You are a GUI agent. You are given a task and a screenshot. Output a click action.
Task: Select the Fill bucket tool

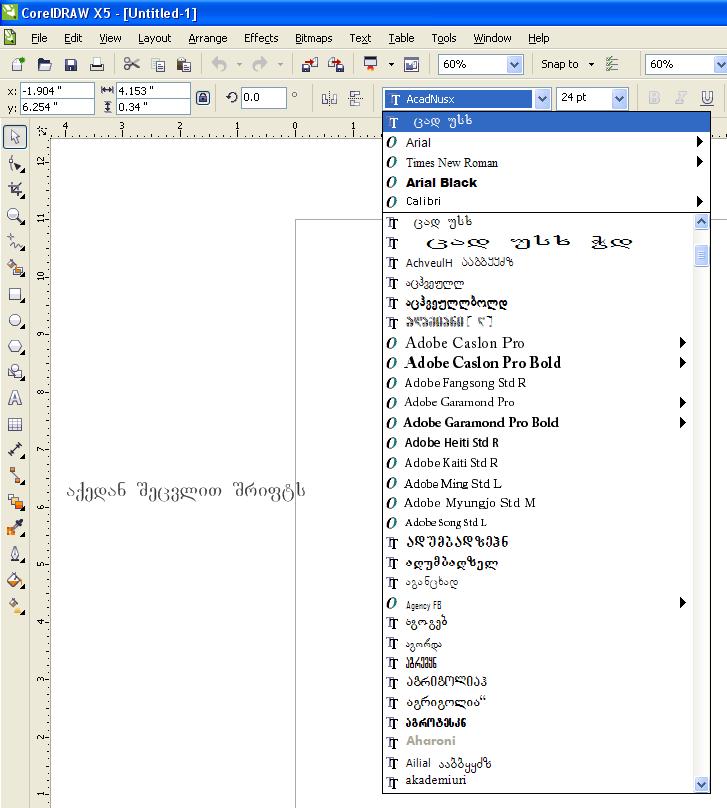pos(15,580)
